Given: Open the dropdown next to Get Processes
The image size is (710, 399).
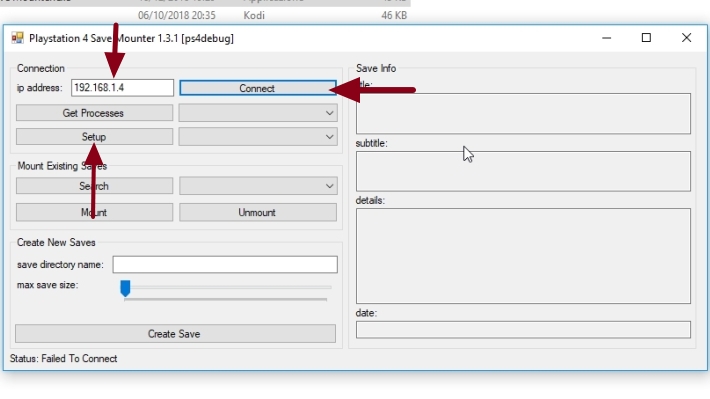Looking at the screenshot, I should [258, 113].
